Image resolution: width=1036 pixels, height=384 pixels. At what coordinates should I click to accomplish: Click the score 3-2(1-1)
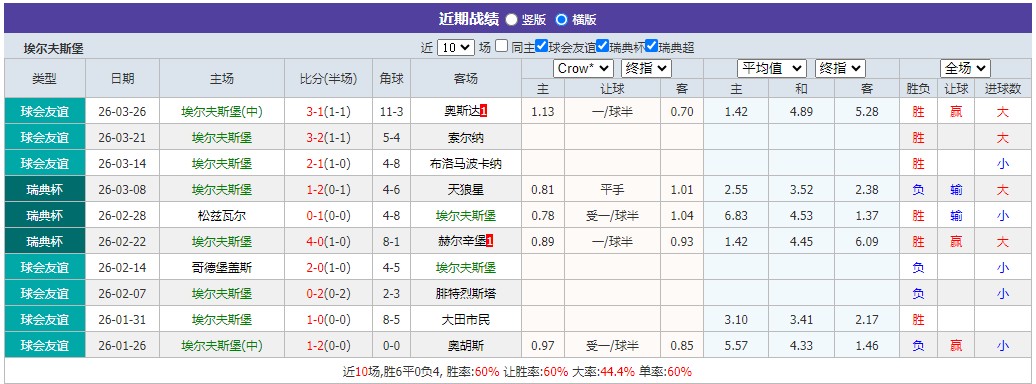pos(328,138)
